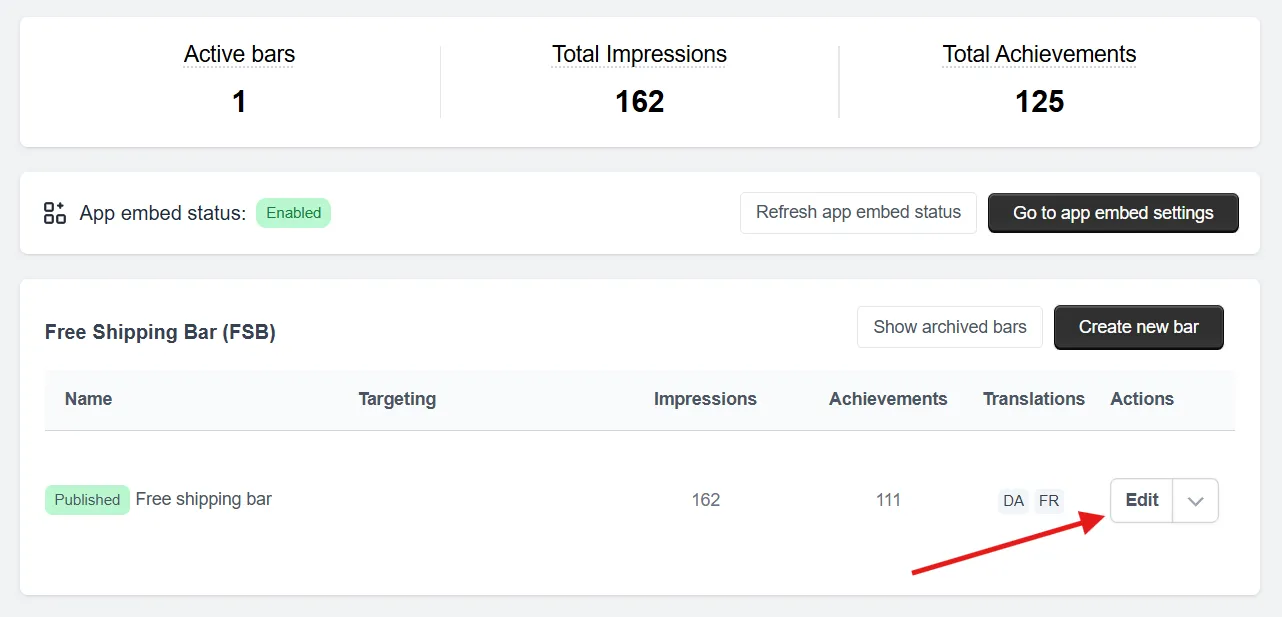The image size is (1282, 617).
Task: Click the Total Impressions heading
Action: (x=640, y=55)
